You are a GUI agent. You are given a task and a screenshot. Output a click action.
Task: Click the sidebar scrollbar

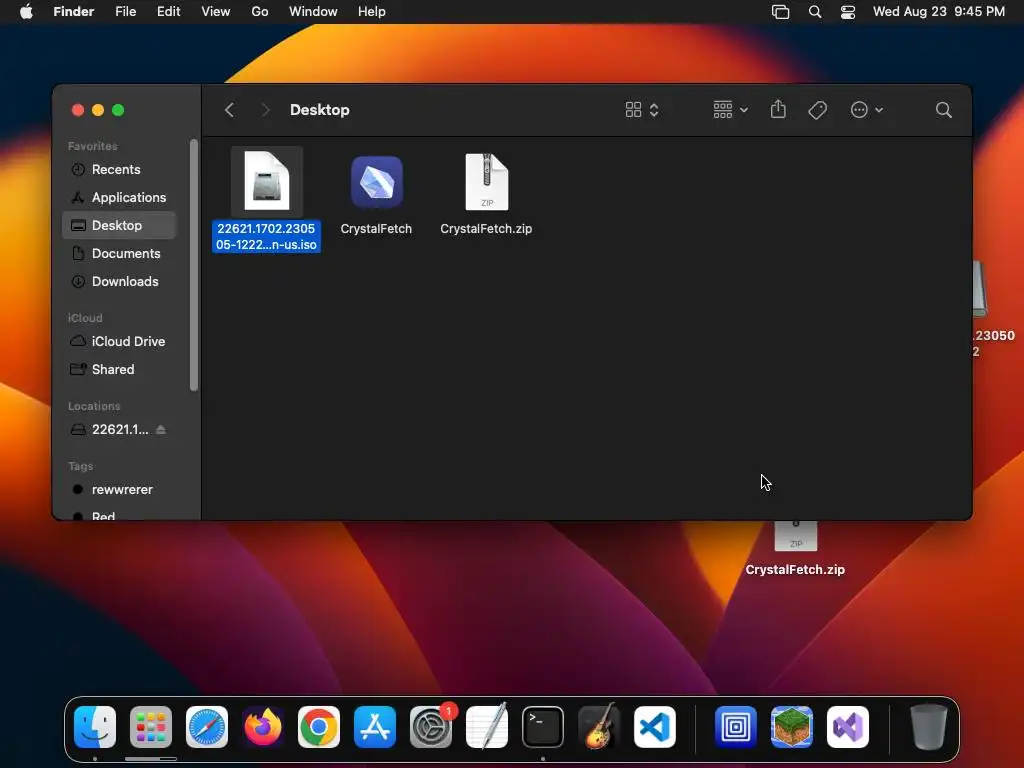[x=193, y=265]
